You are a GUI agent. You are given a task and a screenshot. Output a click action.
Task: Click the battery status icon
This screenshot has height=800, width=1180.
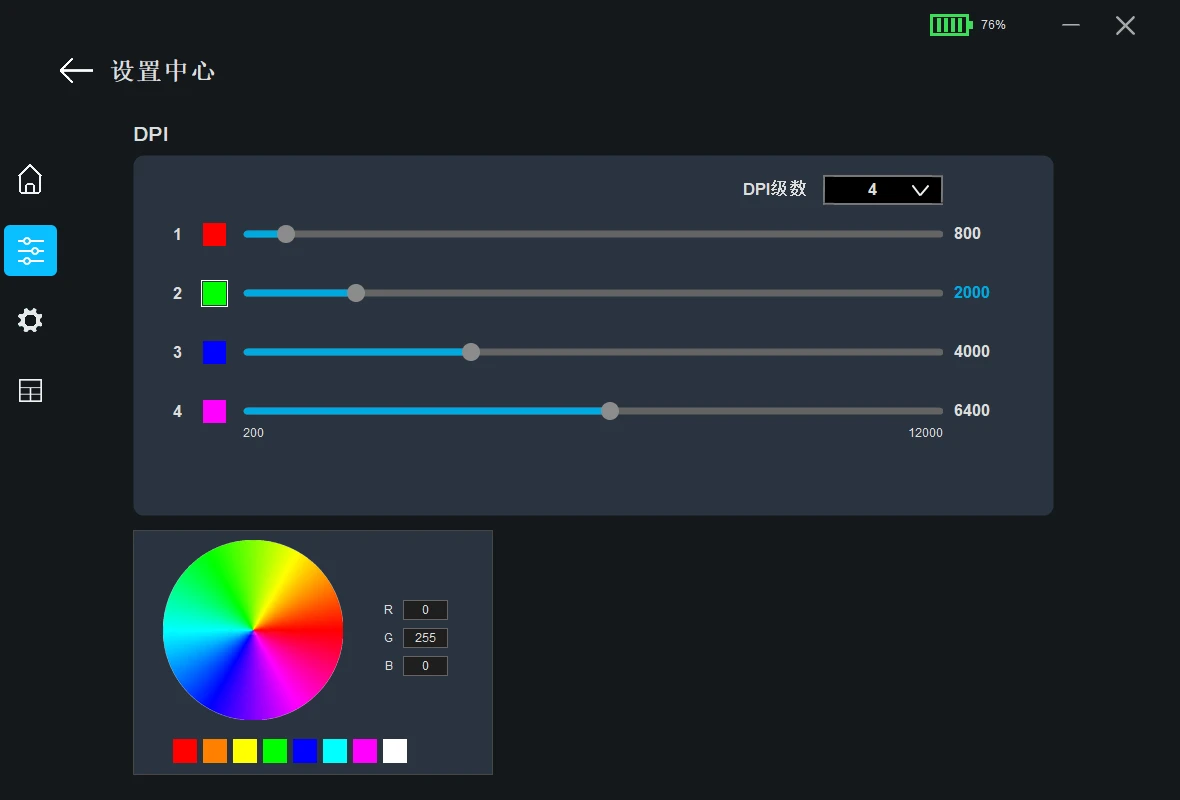(950, 25)
